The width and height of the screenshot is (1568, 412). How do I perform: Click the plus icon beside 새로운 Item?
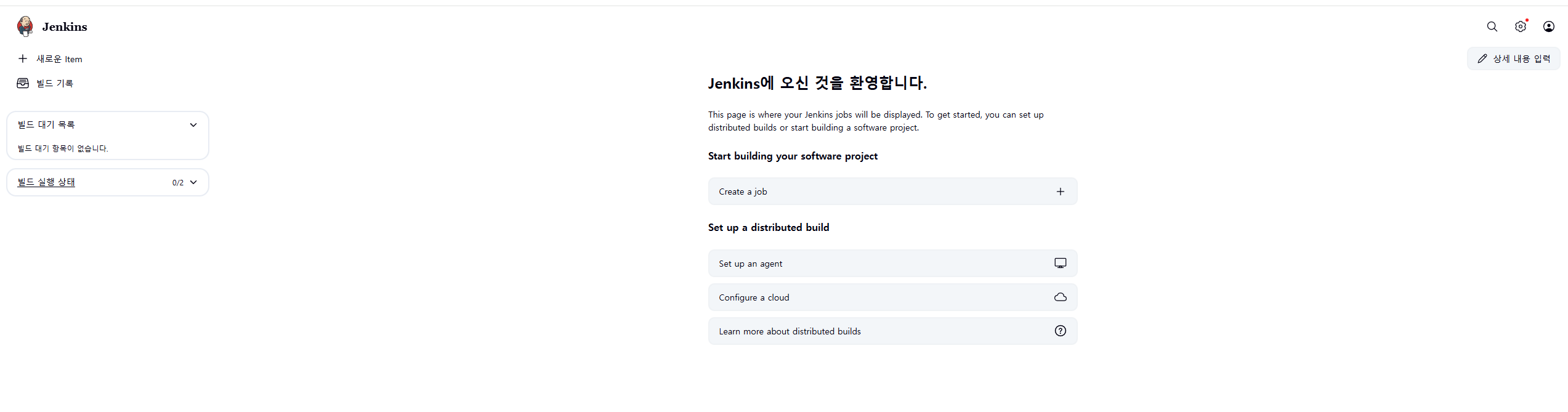point(23,59)
